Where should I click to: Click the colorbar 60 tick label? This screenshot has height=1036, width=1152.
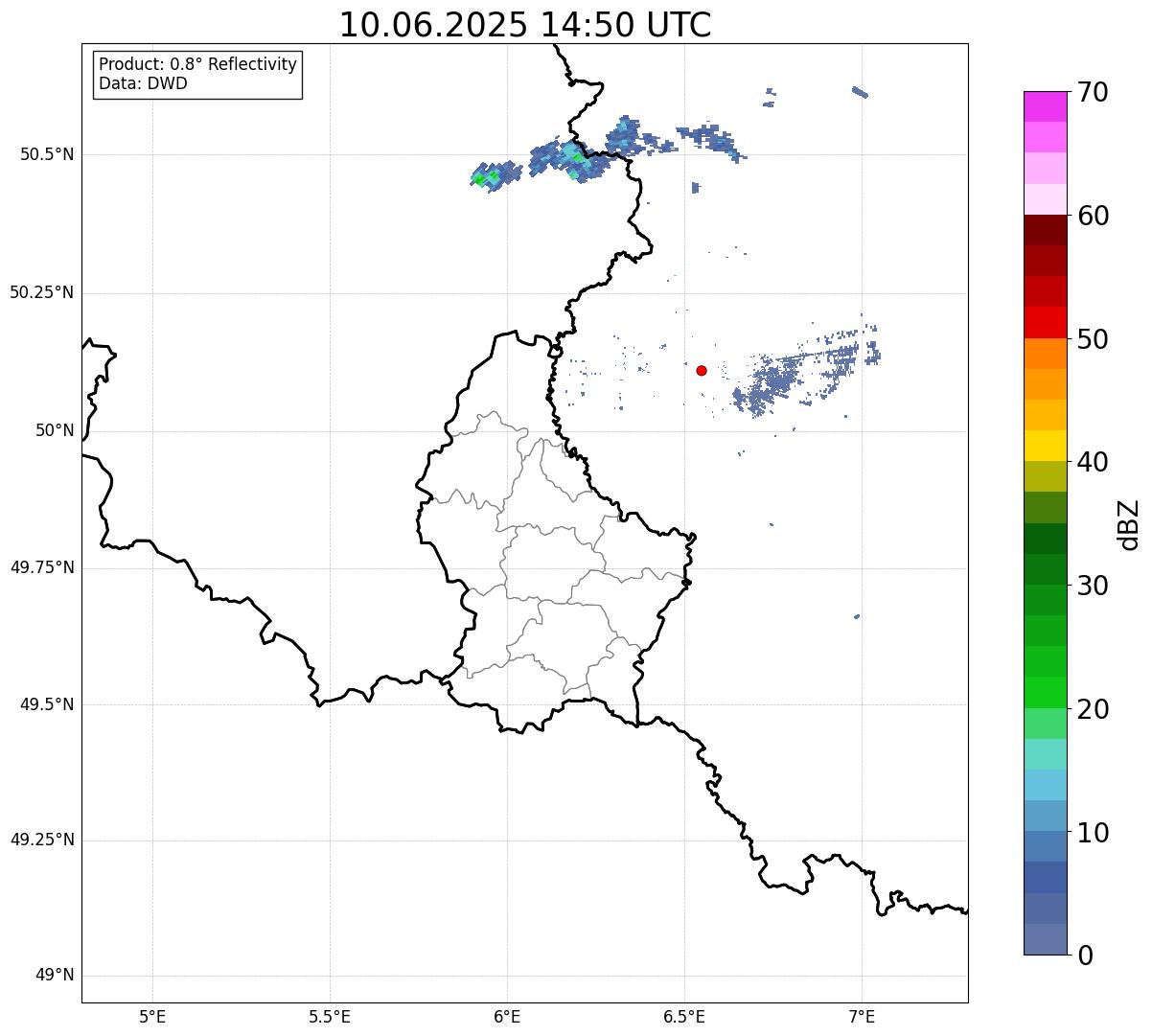(1093, 216)
